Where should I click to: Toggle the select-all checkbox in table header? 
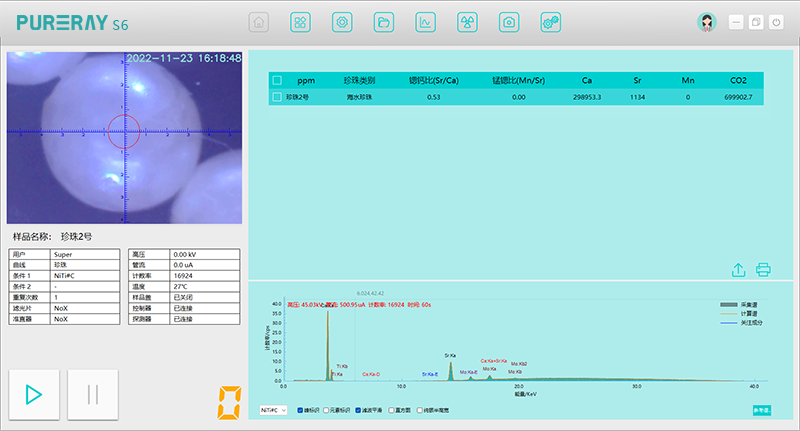pyautogui.click(x=277, y=80)
